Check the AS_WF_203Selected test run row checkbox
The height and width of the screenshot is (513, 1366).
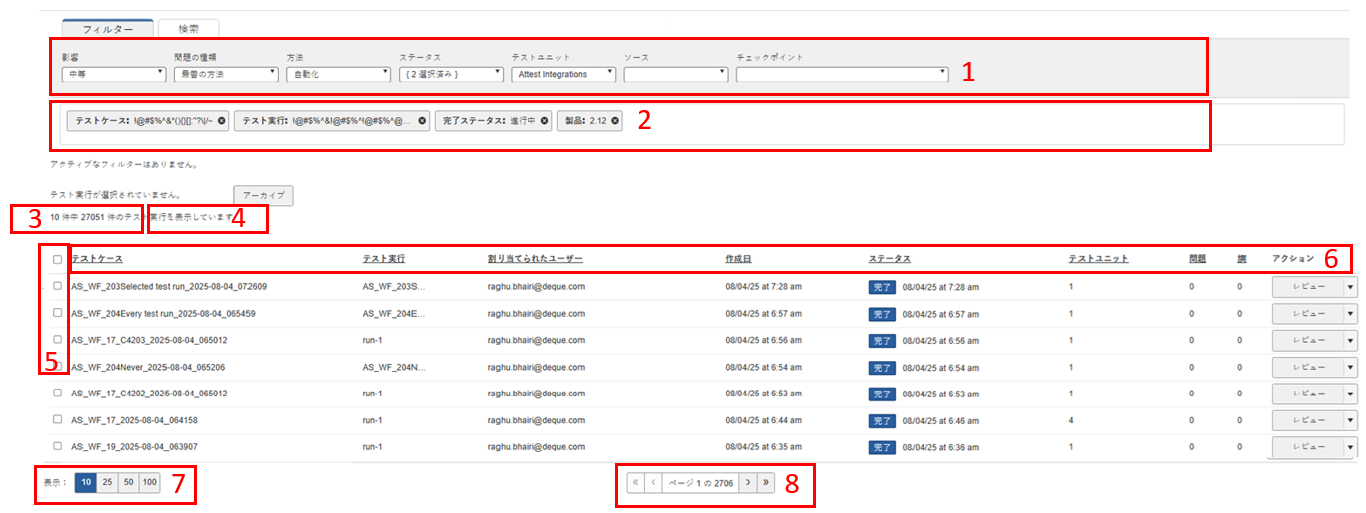point(58,286)
